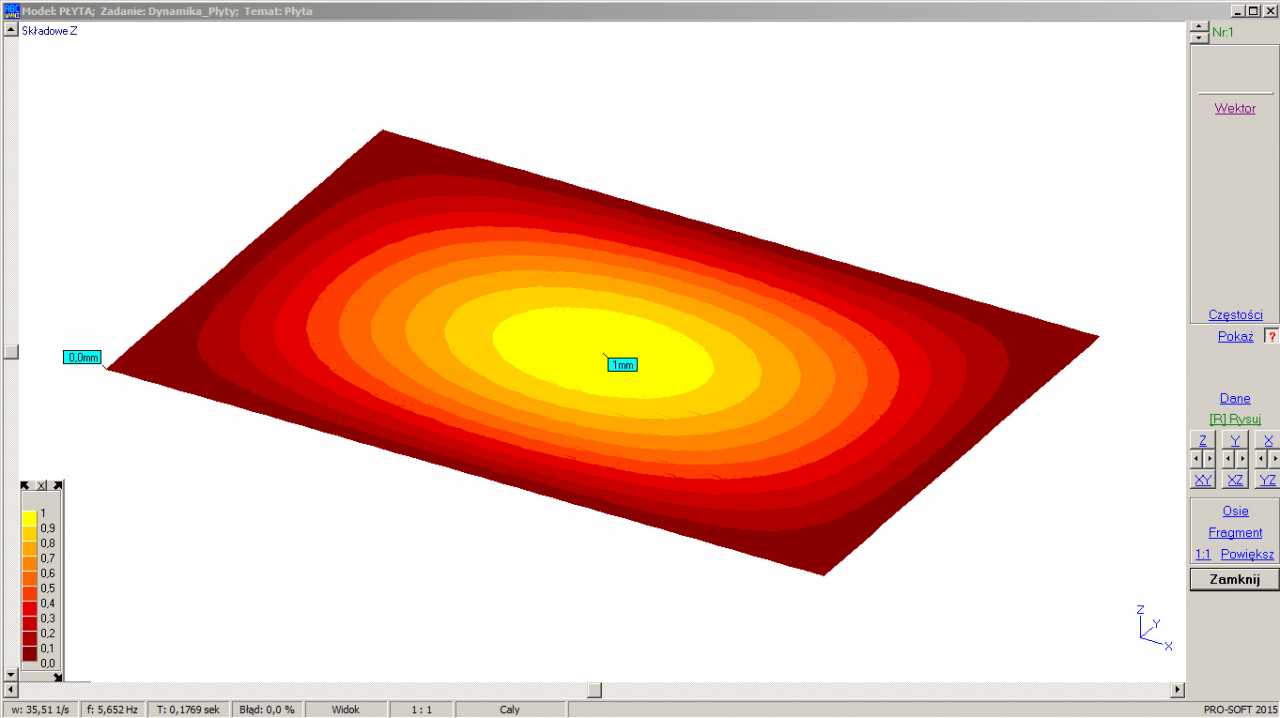Image resolution: width=1280 pixels, height=718 pixels.
Task: Pick the yellow swatch for value 1
Action: point(29,518)
